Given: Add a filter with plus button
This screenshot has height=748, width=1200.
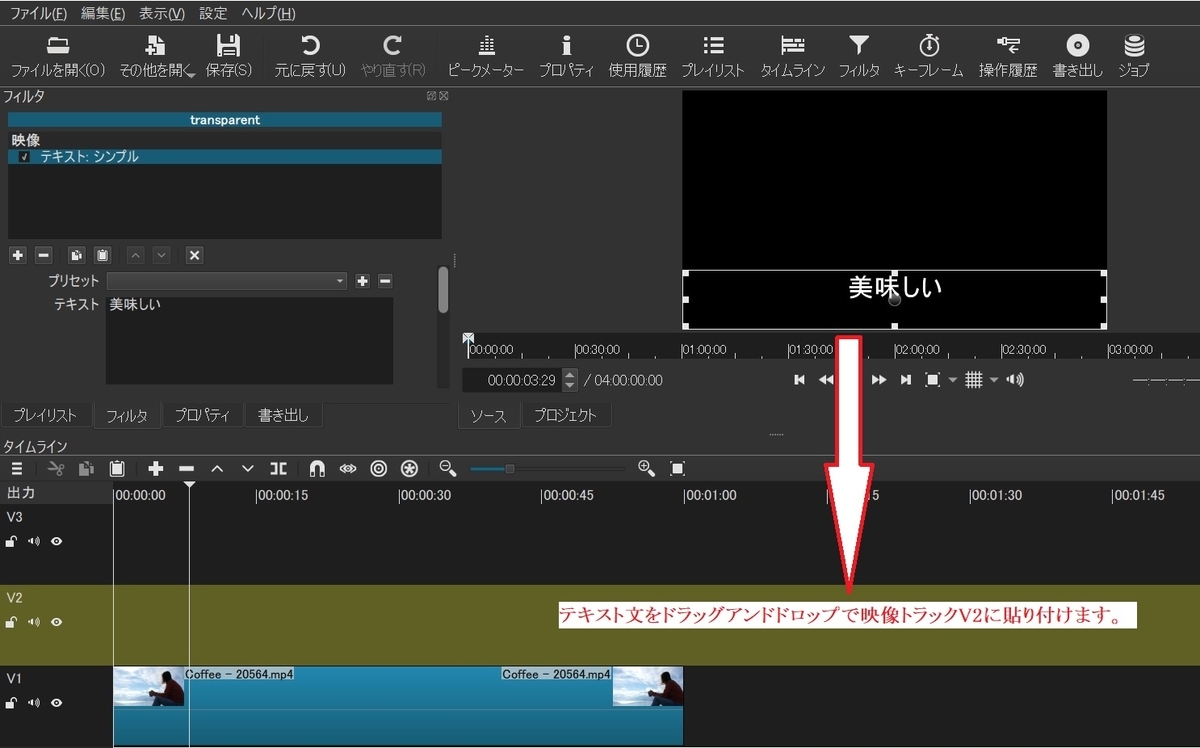Looking at the screenshot, I should (17, 255).
